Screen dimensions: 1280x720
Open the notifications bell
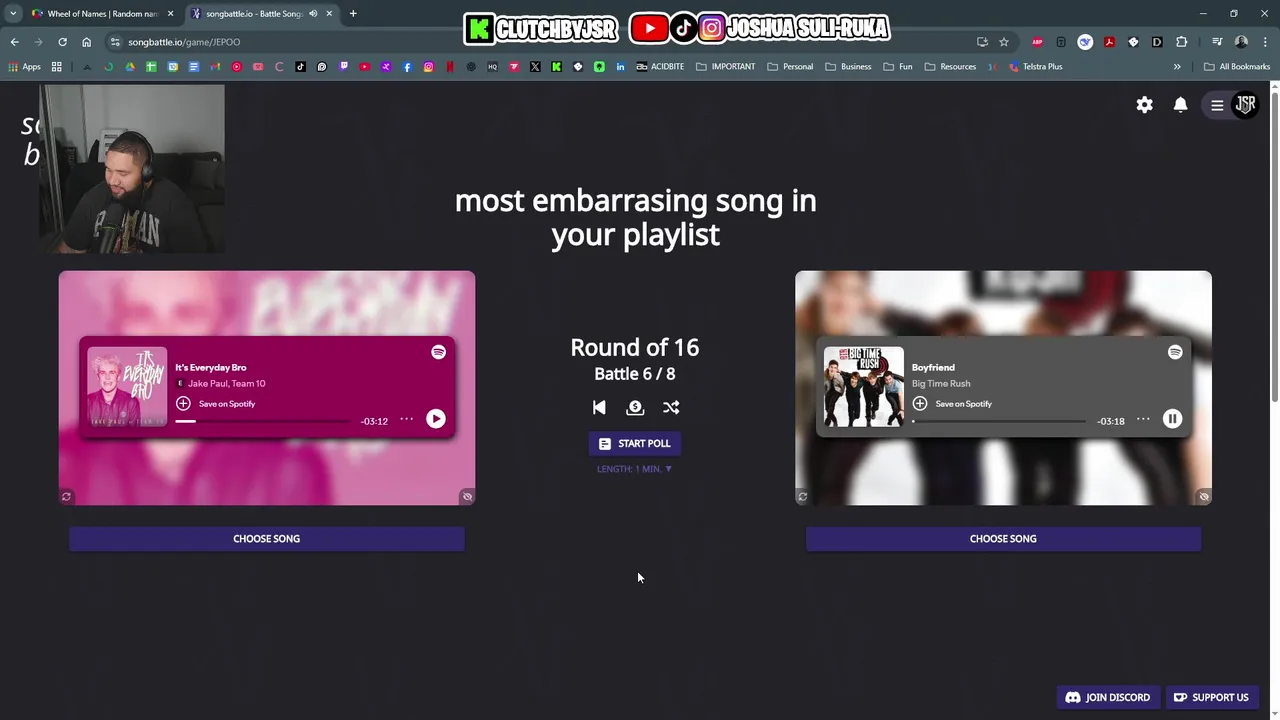[x=1180, y=105]
